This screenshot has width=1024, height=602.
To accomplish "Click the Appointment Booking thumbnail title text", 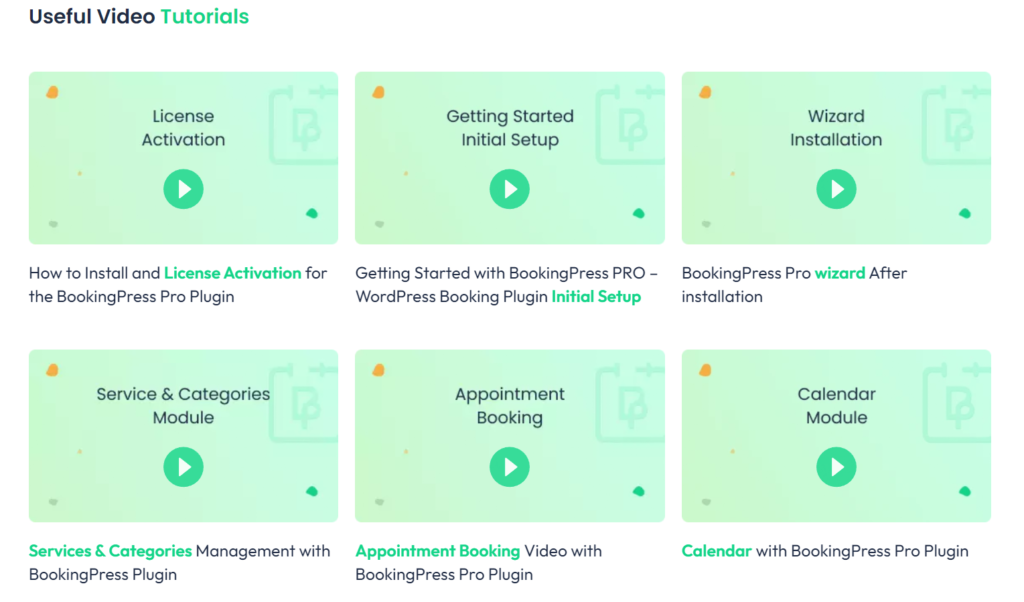I will tap(509, 405).
